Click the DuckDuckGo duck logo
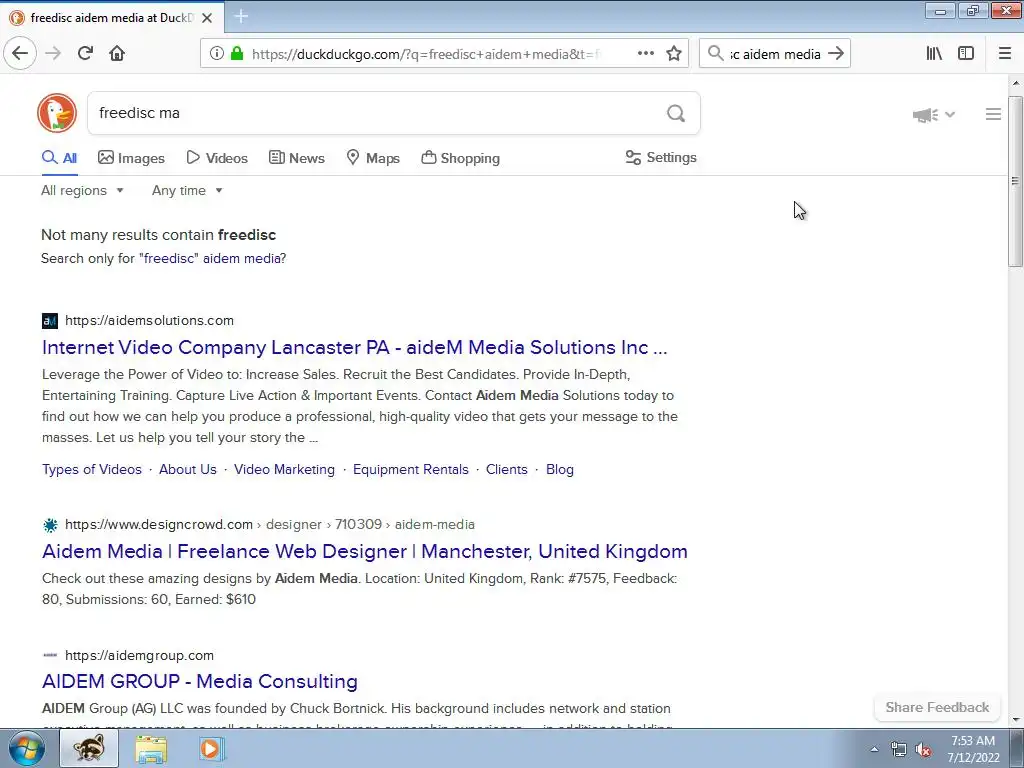 (57, 113)
